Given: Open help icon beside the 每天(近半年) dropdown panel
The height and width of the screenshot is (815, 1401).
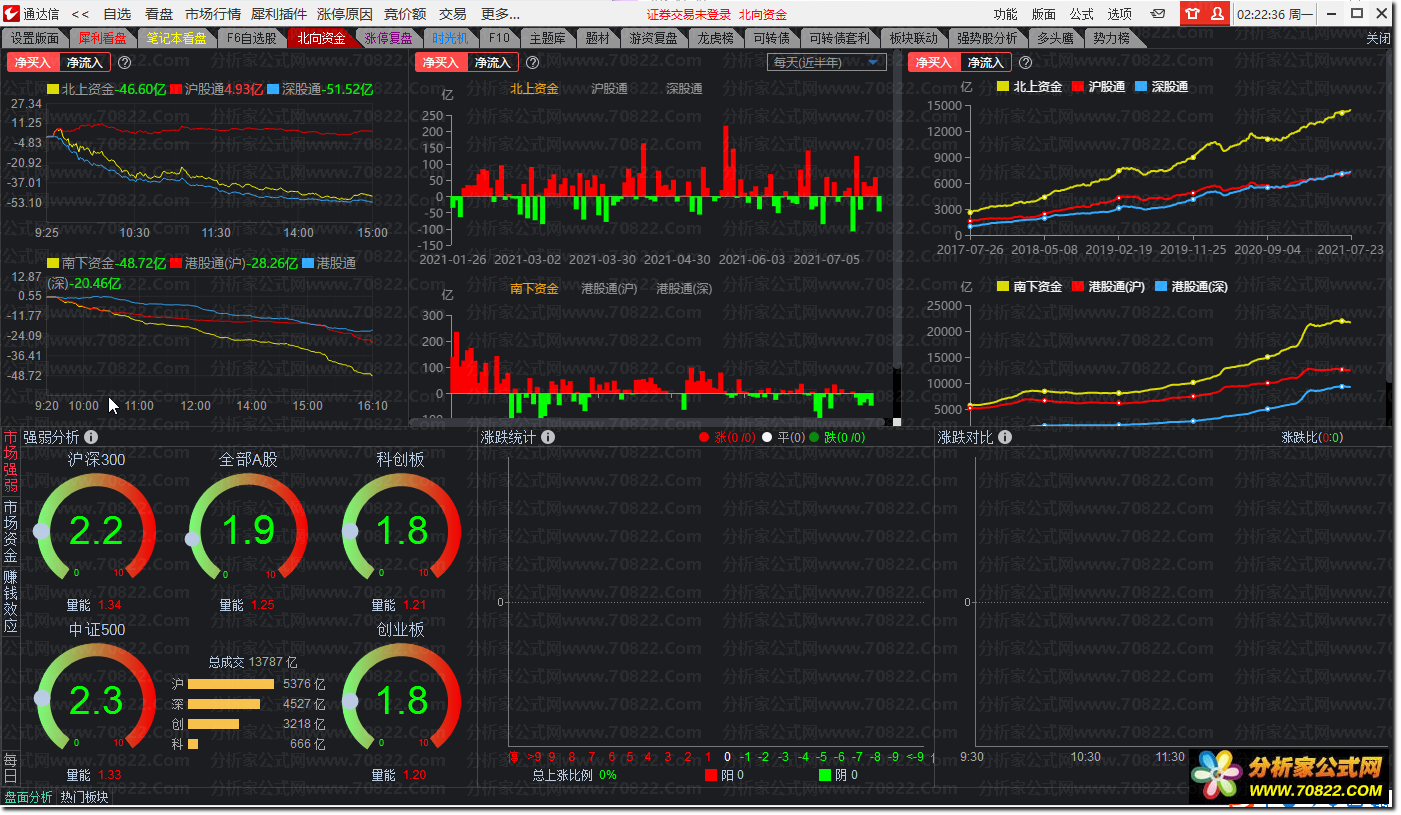Looking at the screenshot, I should tap(533, 62).
